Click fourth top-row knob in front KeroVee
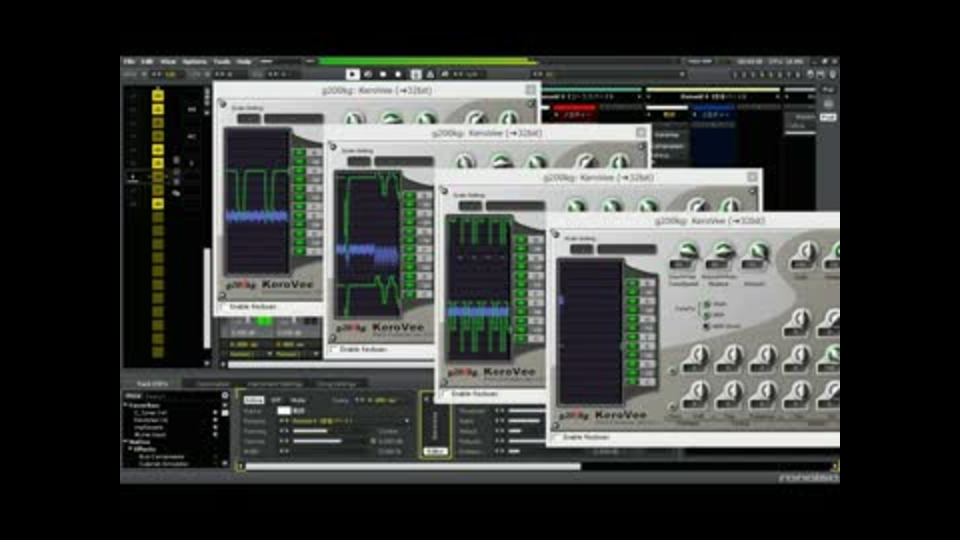This screenshot has width=960, height=540. click(x=806, y=252)
